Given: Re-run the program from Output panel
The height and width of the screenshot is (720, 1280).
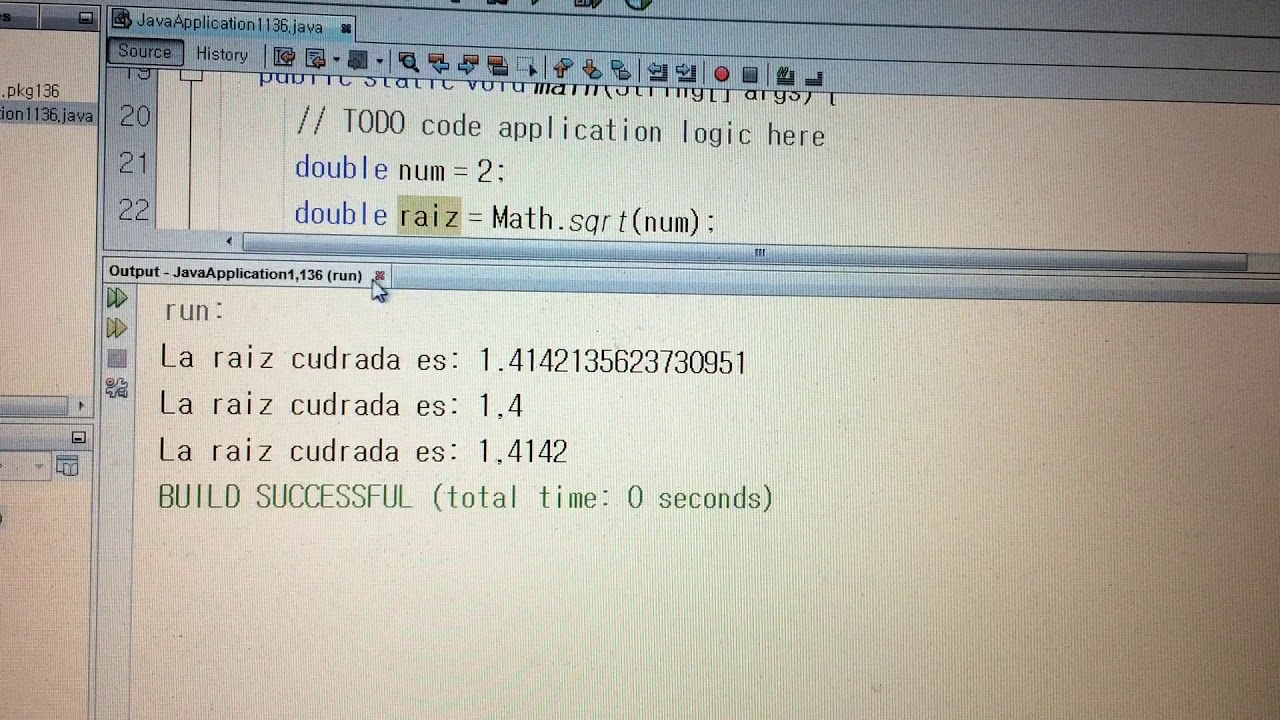Looking at the screenshot, I should pos(117,298).
